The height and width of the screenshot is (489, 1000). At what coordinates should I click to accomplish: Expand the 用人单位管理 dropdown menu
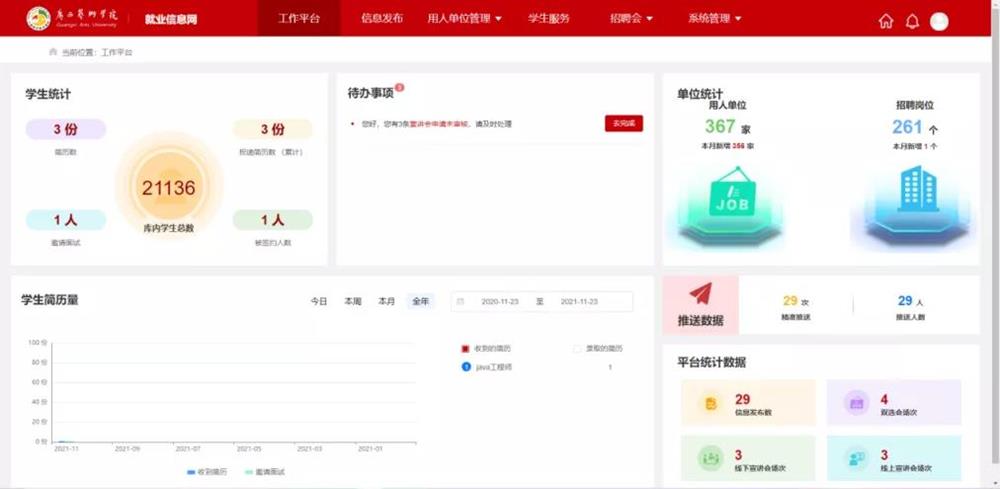(464, 18)
